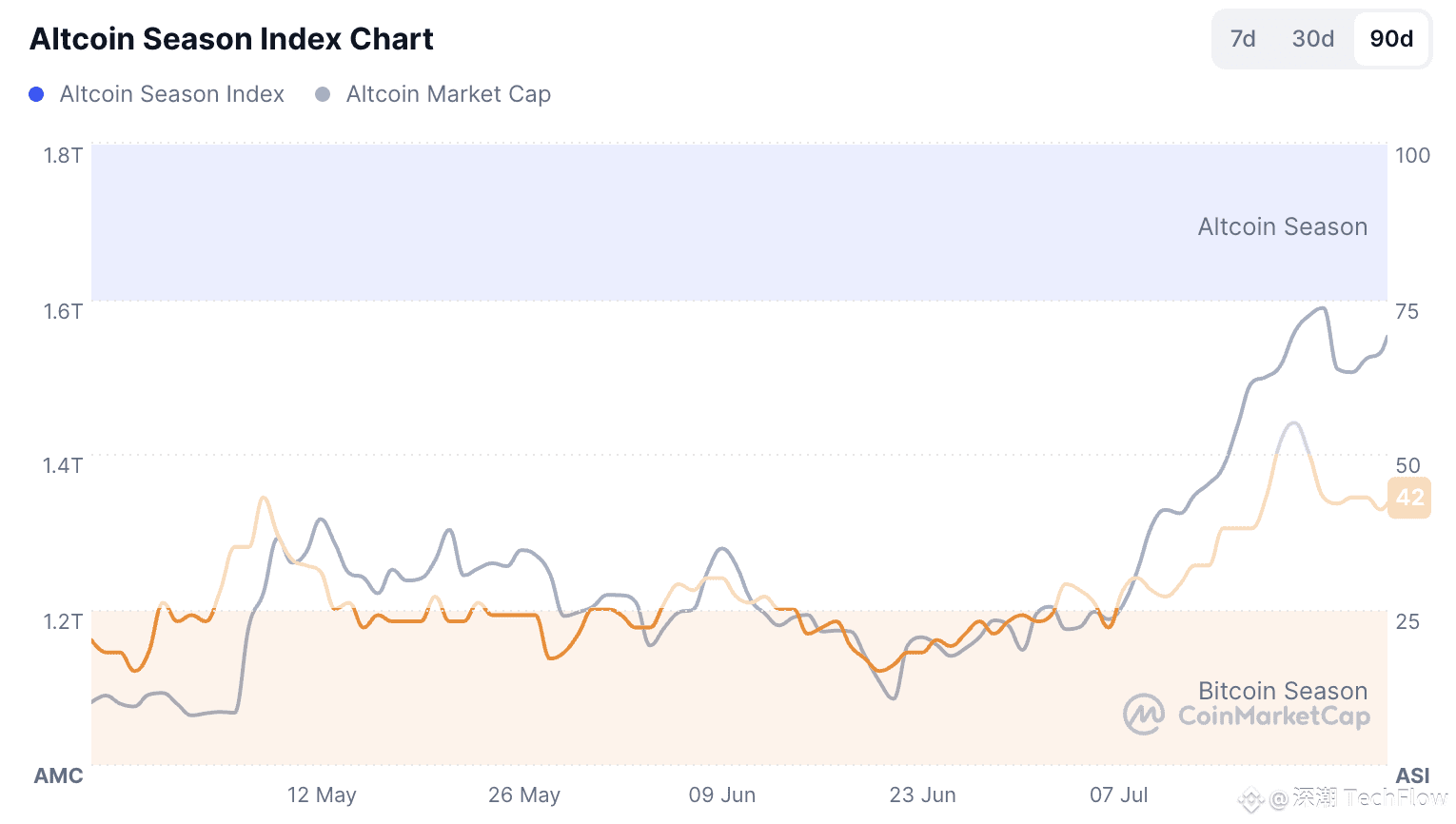Switch to the 30d time range

tap(1312, 39)
